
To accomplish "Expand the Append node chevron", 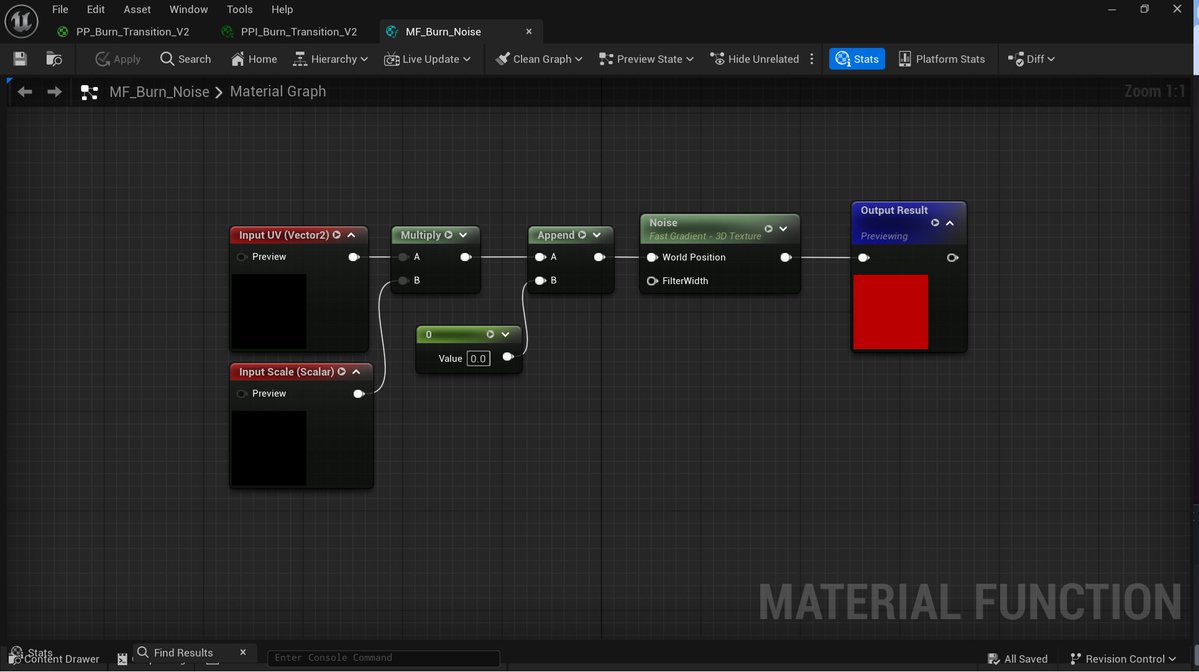I will coord(597,235).
